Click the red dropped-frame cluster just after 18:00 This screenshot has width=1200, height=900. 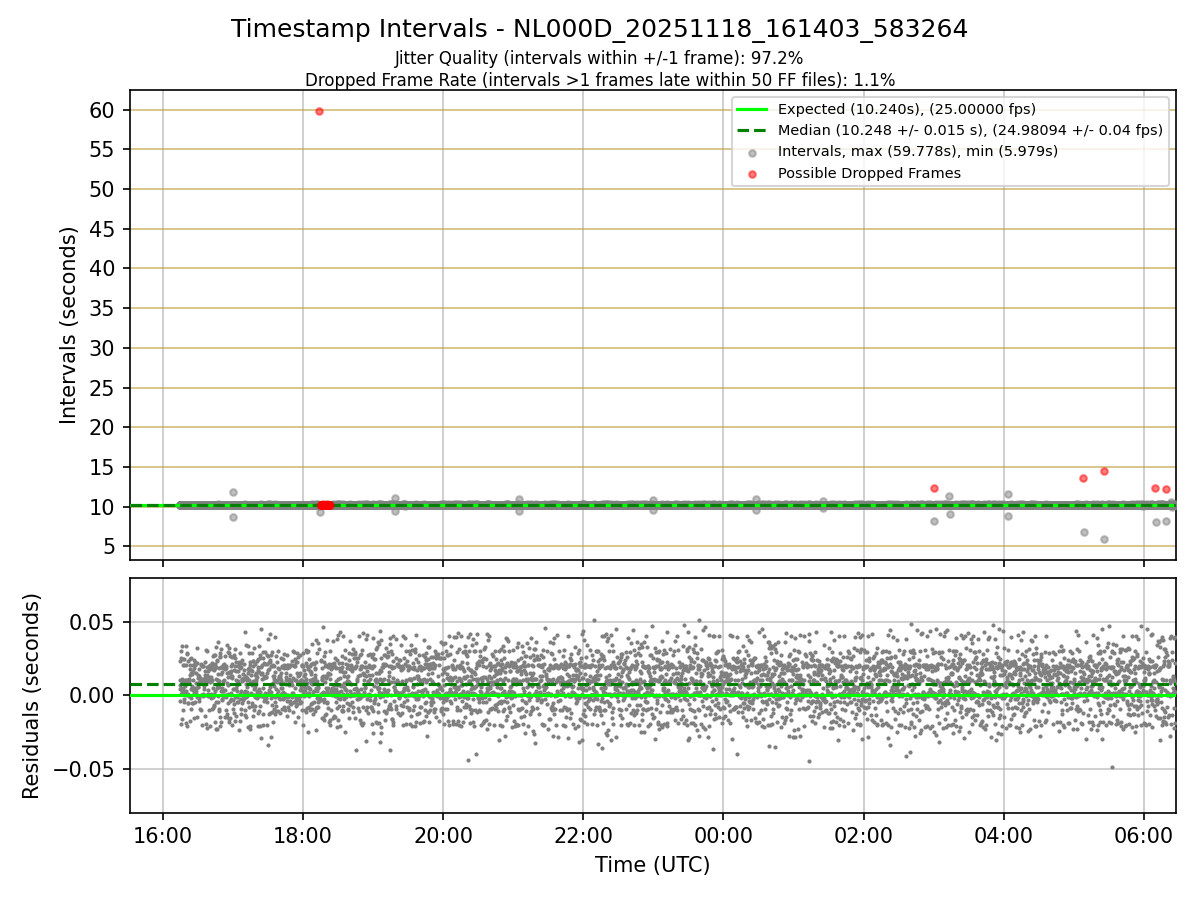(x=325, y=505)
